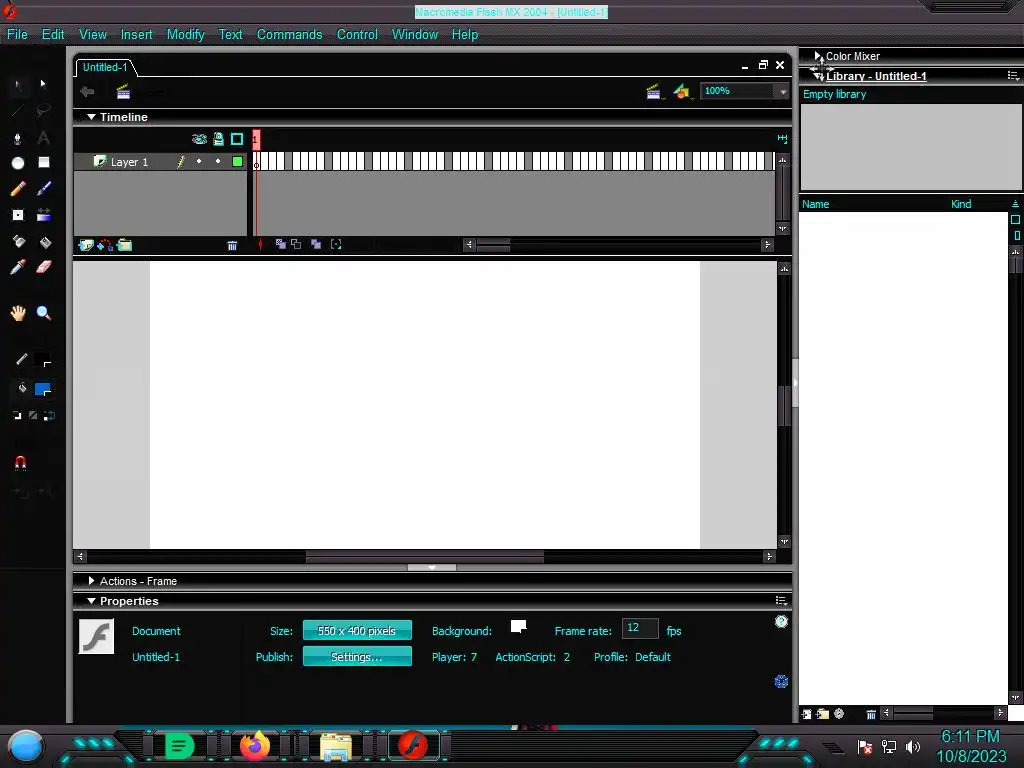The height and width of the screenshot is (768, 1024).
Task: Sort the library by Name column
Action: pyautogui.click(x=816, y=204)
